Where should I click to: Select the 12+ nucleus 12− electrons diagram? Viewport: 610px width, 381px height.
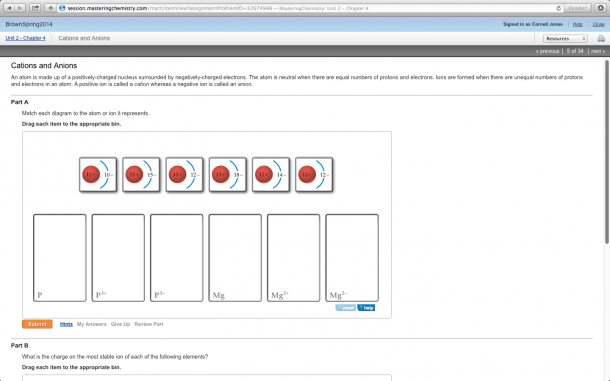coord(314,174)
